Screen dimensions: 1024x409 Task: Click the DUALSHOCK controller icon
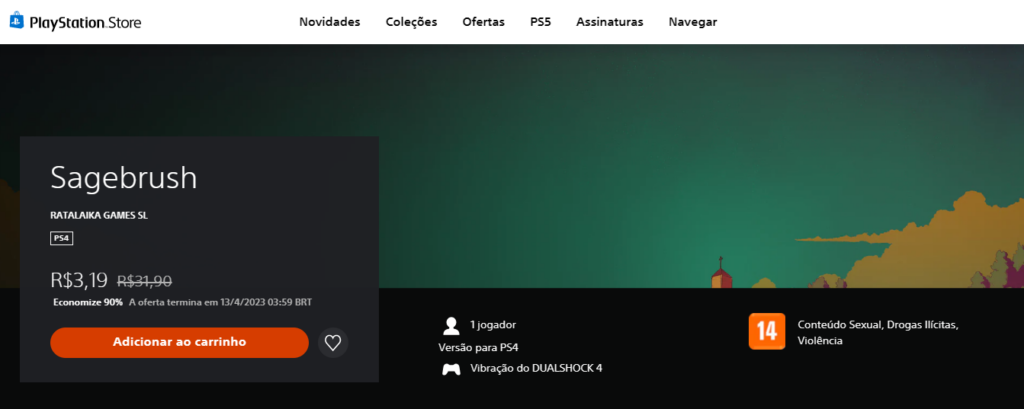pyautogui.click(x=451, y=369)
